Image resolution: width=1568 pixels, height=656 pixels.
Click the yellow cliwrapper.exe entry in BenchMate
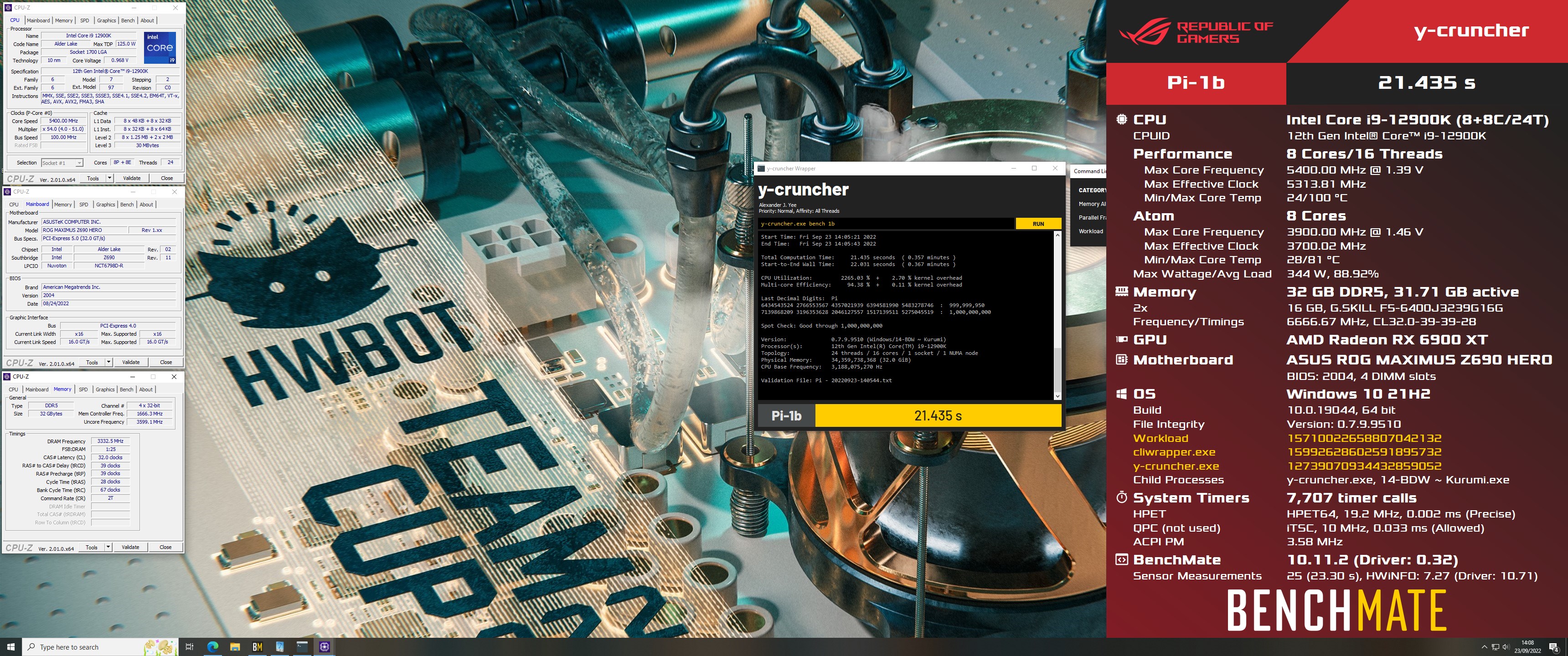click(1174, 451)
